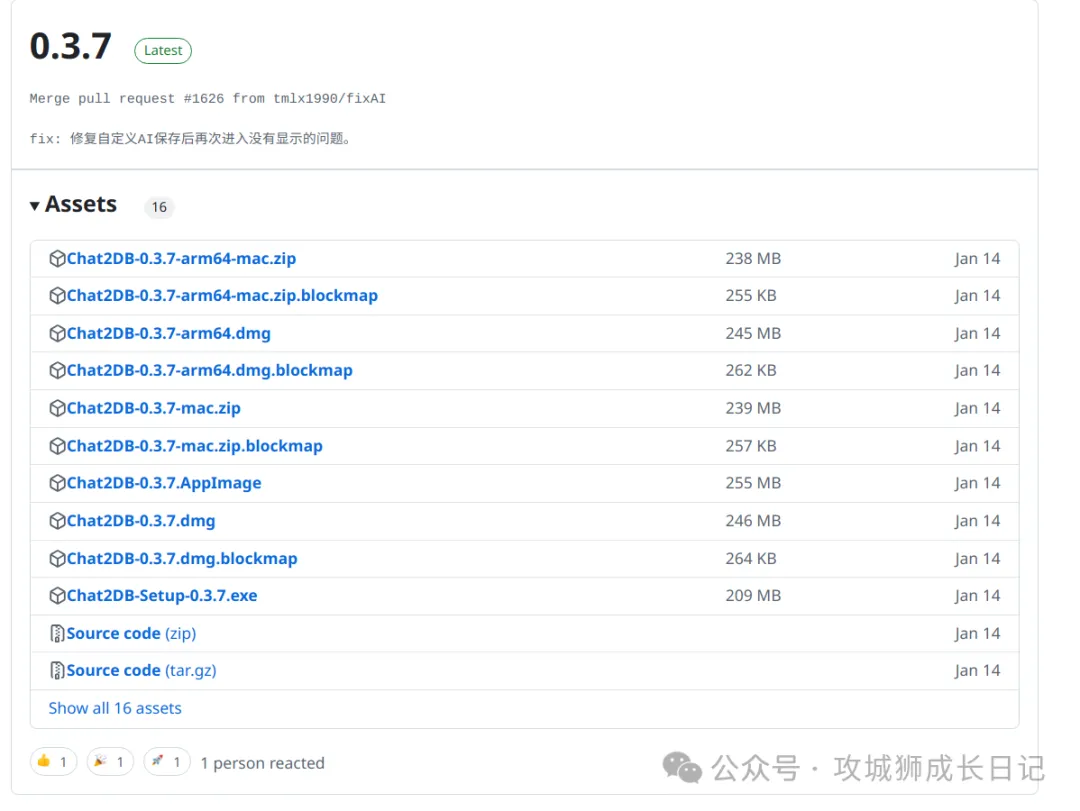Expand list with Show all 16 assets

coord(115,708)
